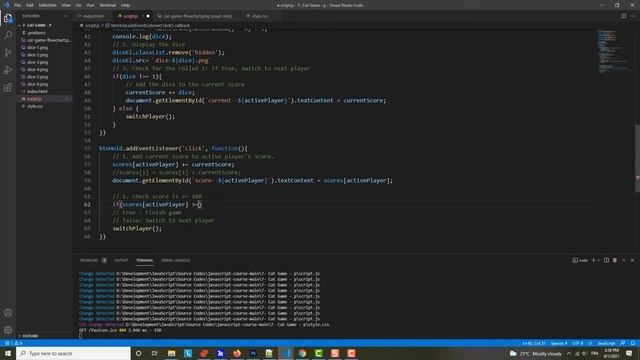640x360 pixels.
Task: Select the TERMINAL panel tab
Action: [144, 260]
